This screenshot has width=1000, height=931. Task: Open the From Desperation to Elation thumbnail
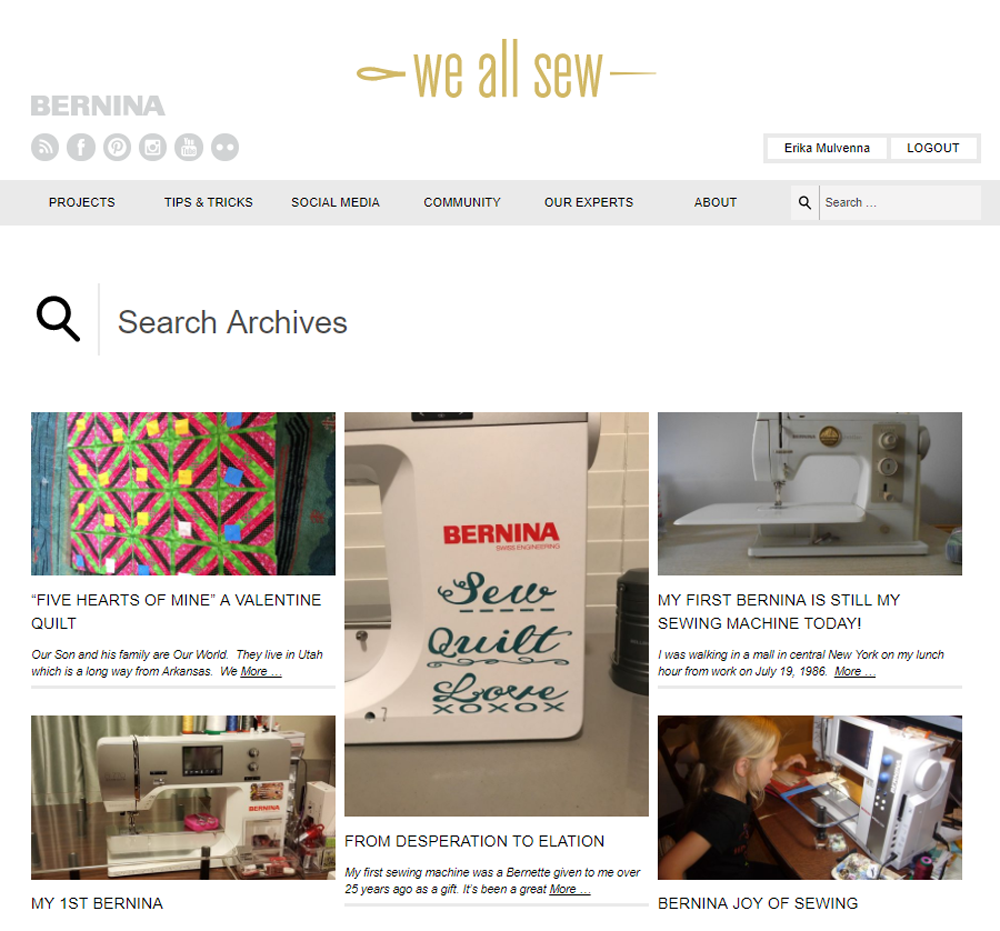[496, 614]
